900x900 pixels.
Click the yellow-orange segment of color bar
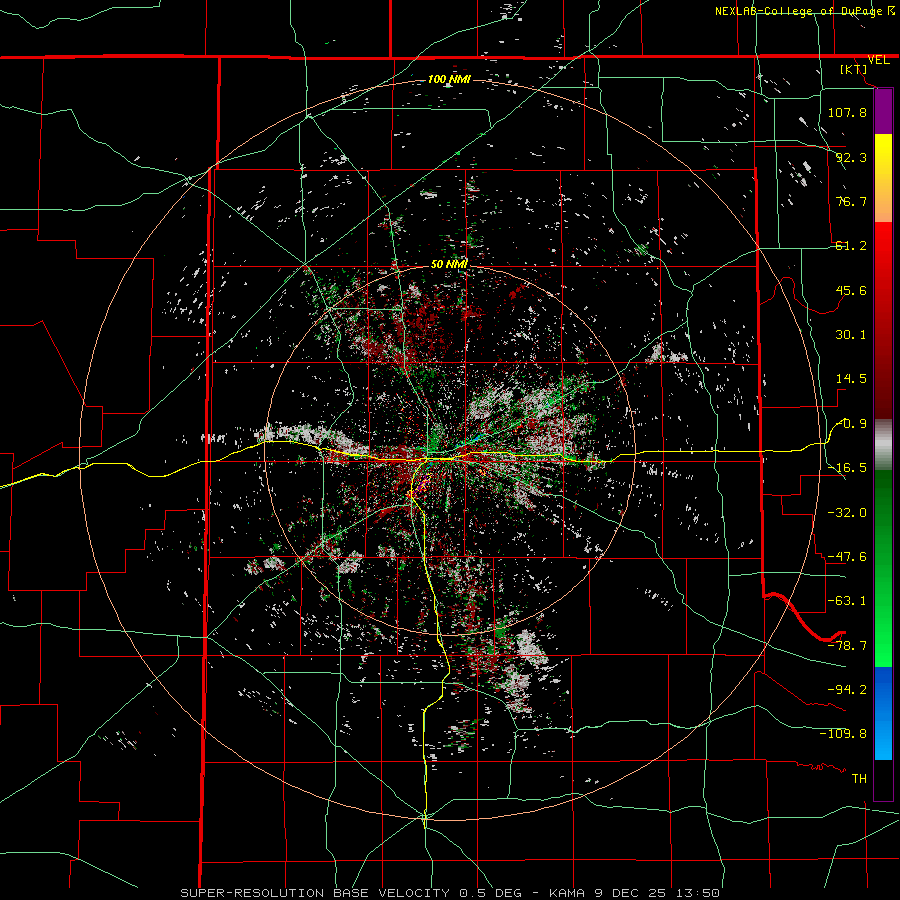[883, 178]
